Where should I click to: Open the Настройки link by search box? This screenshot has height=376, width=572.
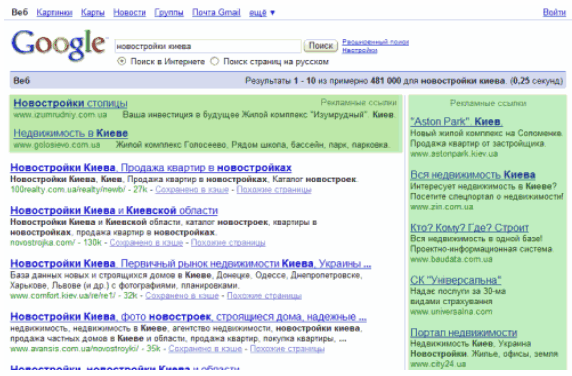tap(360, 50)
